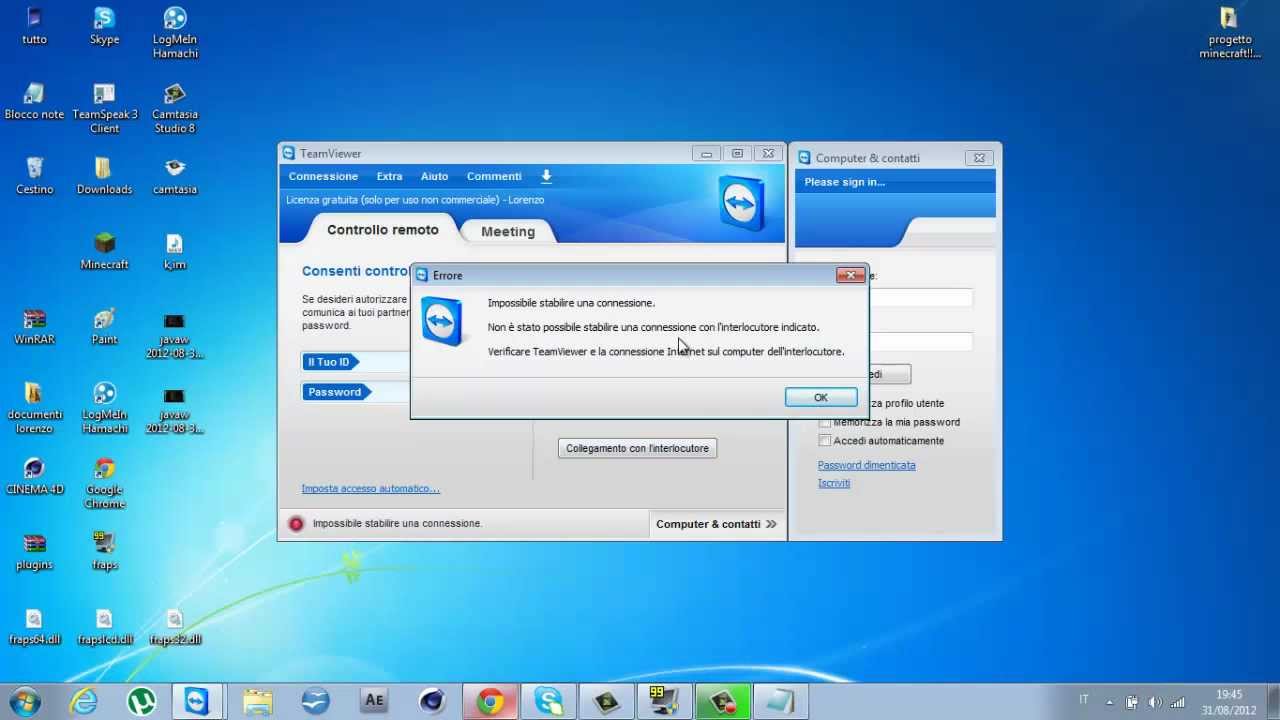Click the Iscriviti link
Screen dimensions: 1280x720
834,483
